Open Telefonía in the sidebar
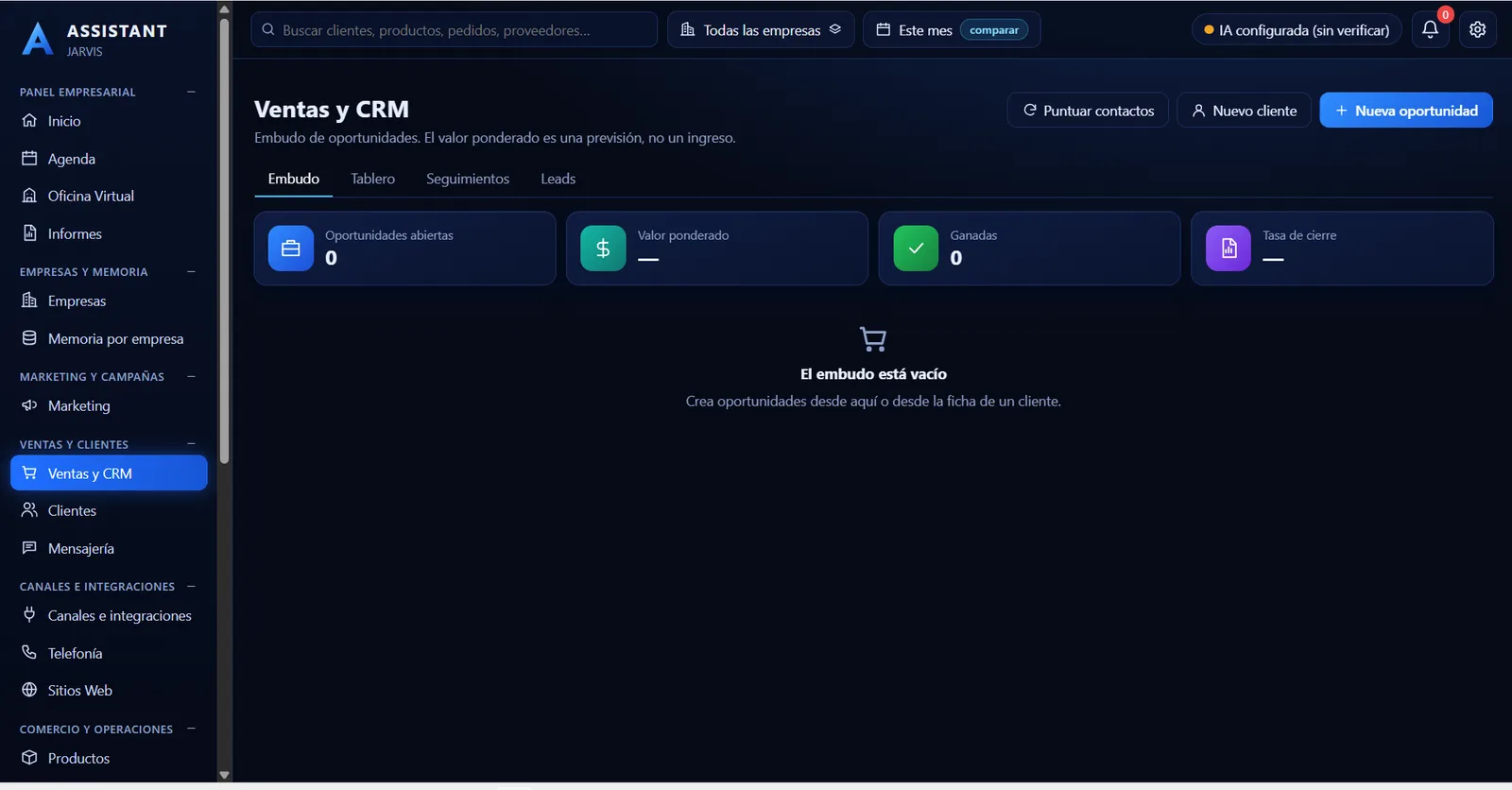Screen dimensions: 1512x790 [109, 653]
